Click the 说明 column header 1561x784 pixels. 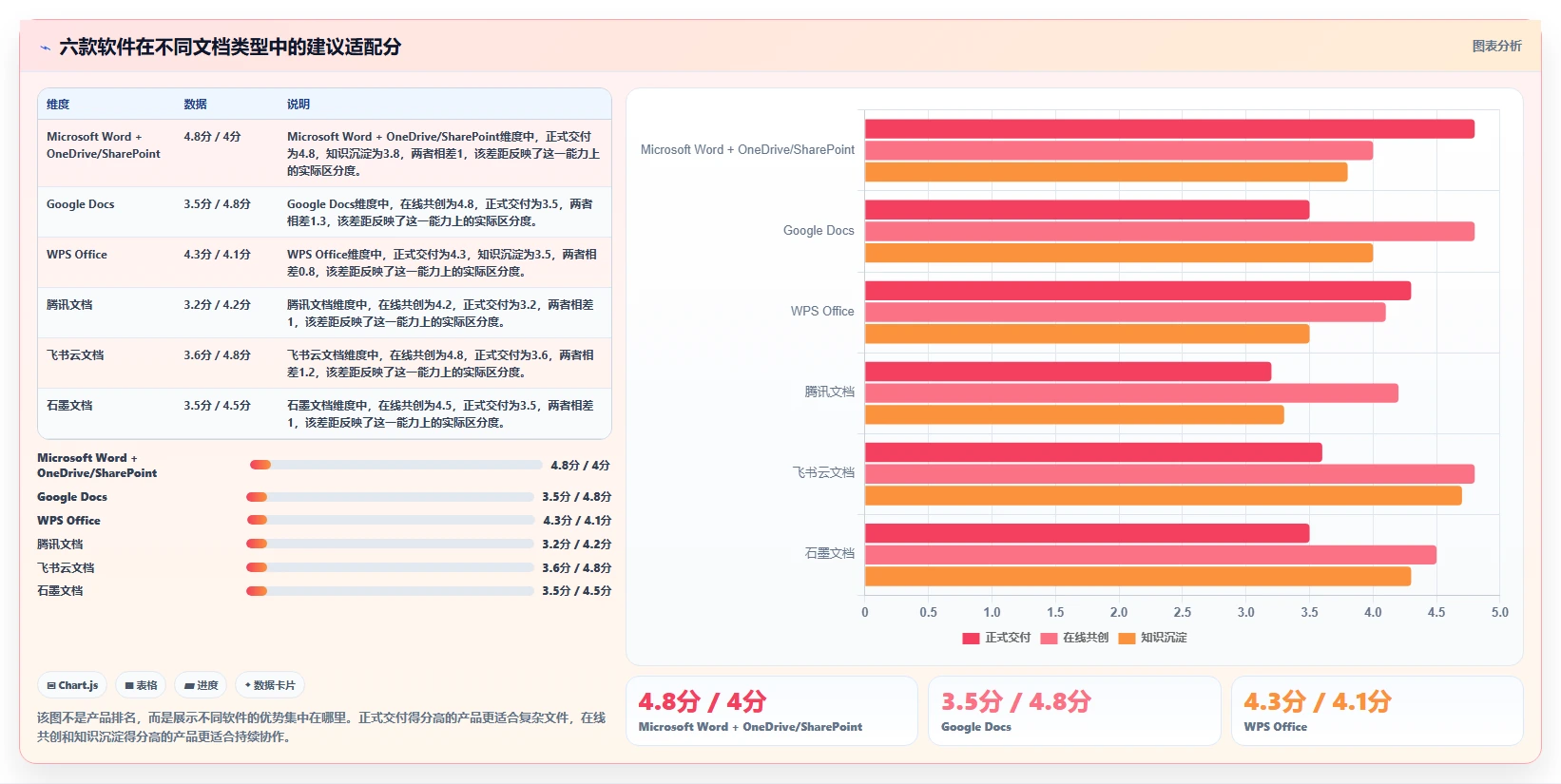coord(299,105)
